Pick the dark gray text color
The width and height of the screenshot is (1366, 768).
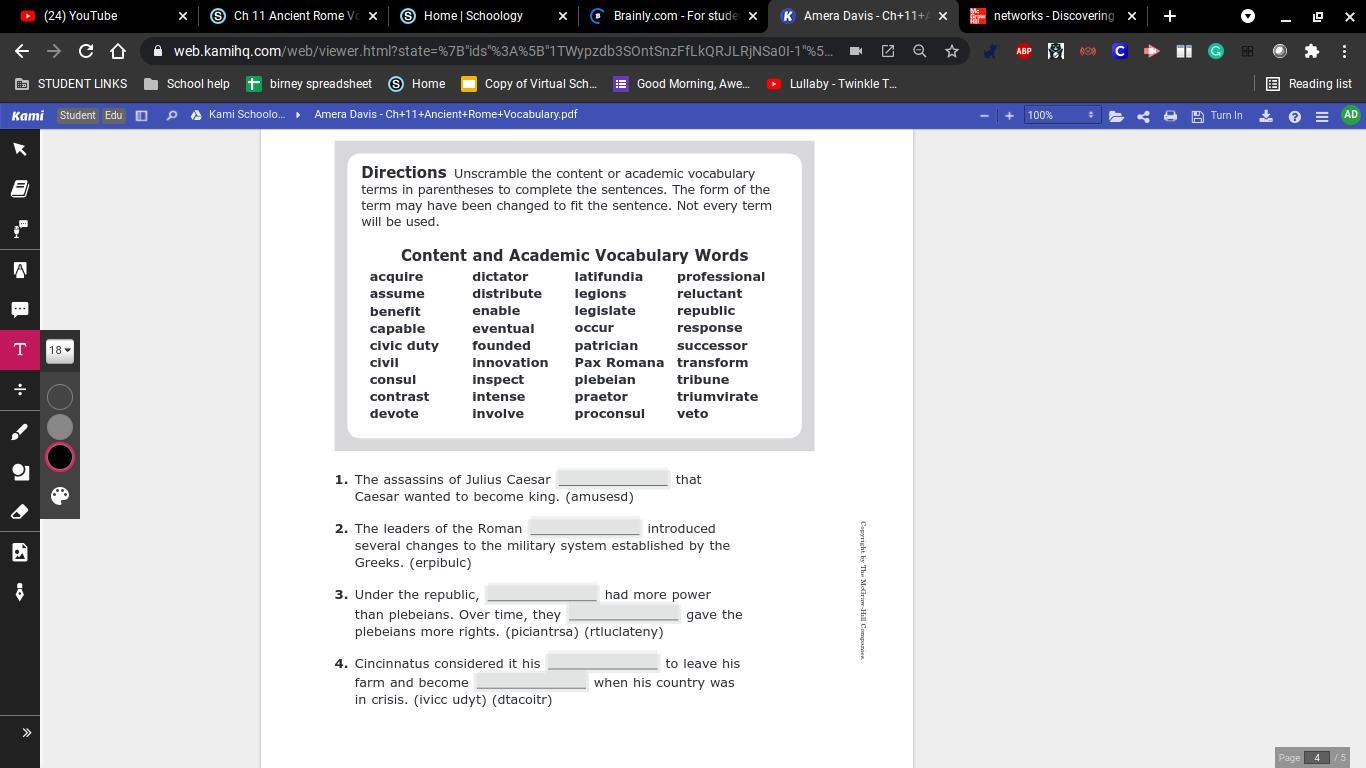(60, 397)
